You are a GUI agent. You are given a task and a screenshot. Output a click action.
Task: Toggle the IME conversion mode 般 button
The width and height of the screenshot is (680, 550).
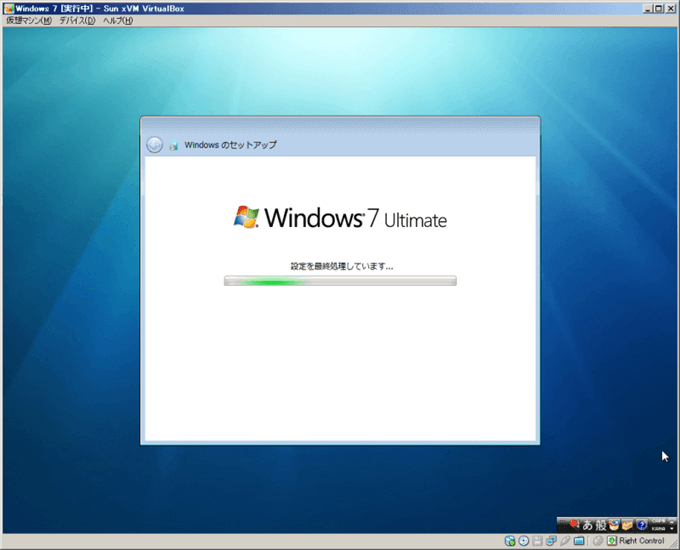(600, 524)
